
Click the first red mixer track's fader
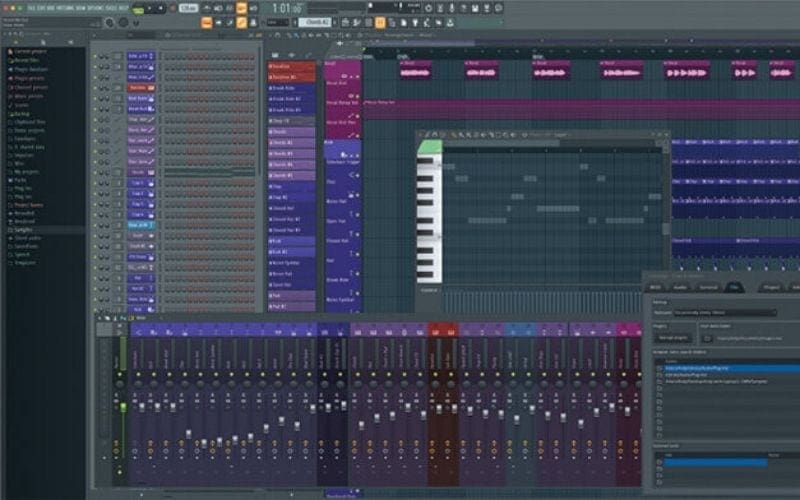point(439,408)
